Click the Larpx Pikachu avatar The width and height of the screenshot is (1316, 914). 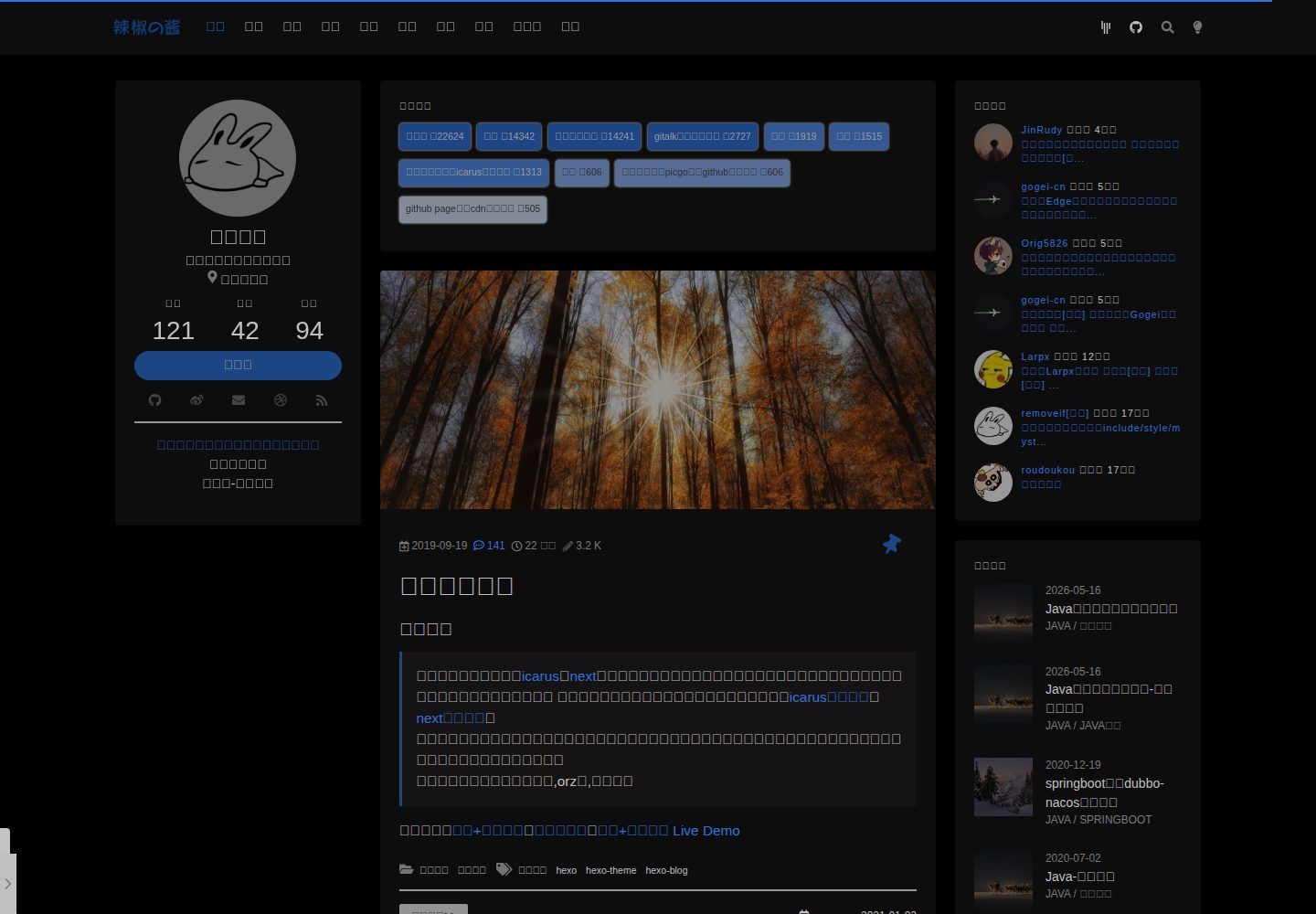coord(993,369)
